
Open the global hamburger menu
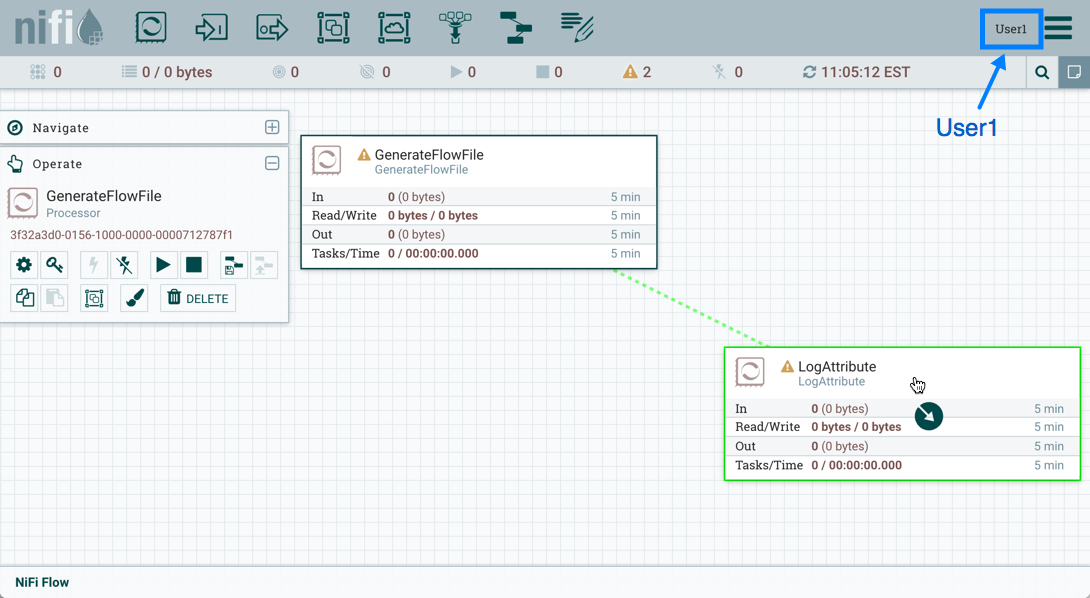pos(1059,28)
